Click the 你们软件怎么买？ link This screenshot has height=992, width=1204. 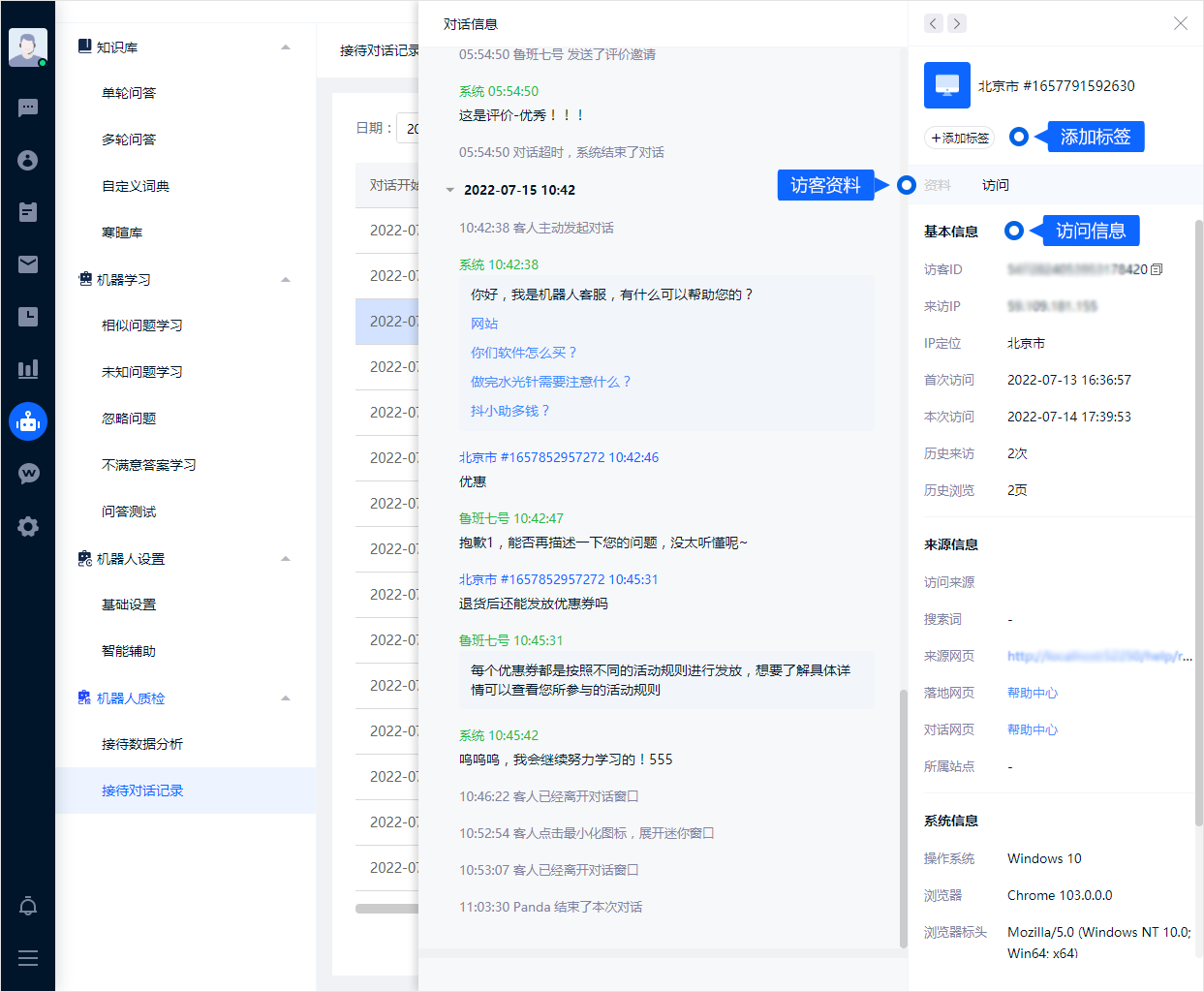click(524, 353)
